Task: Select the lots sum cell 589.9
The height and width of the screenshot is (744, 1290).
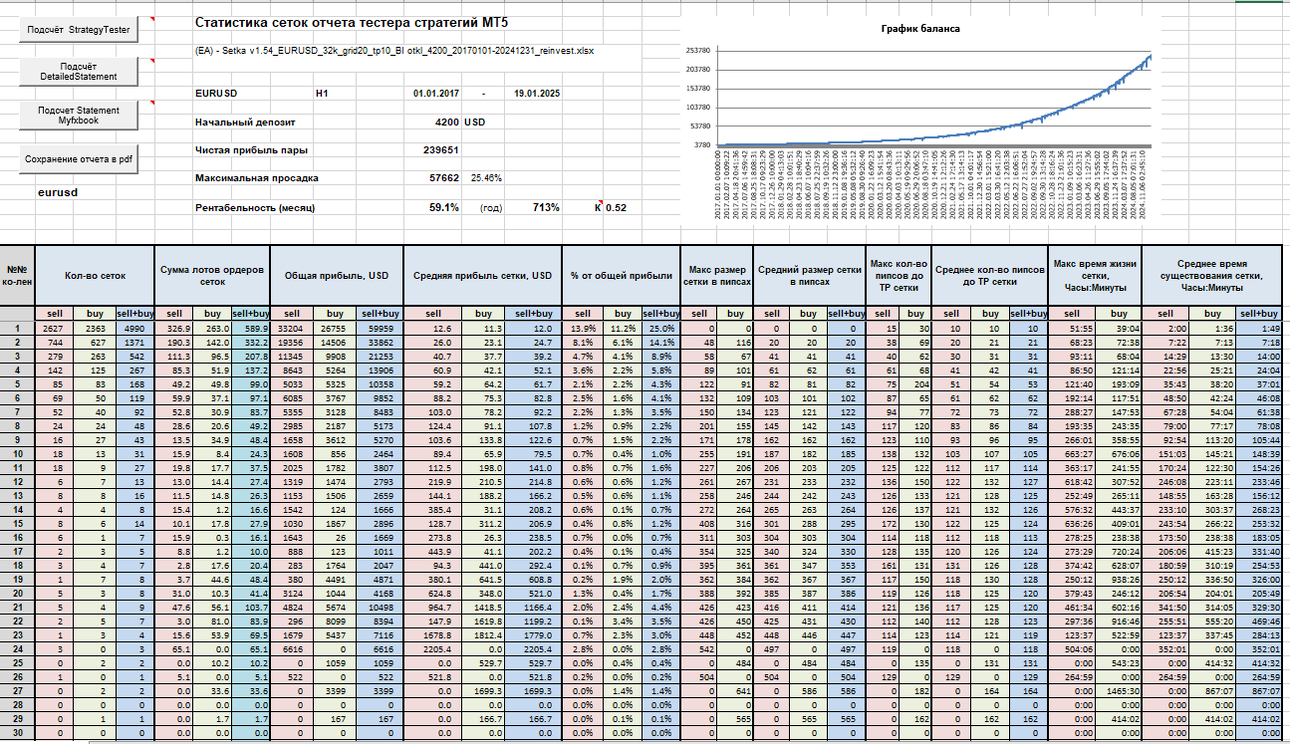Action: [250, 328]
